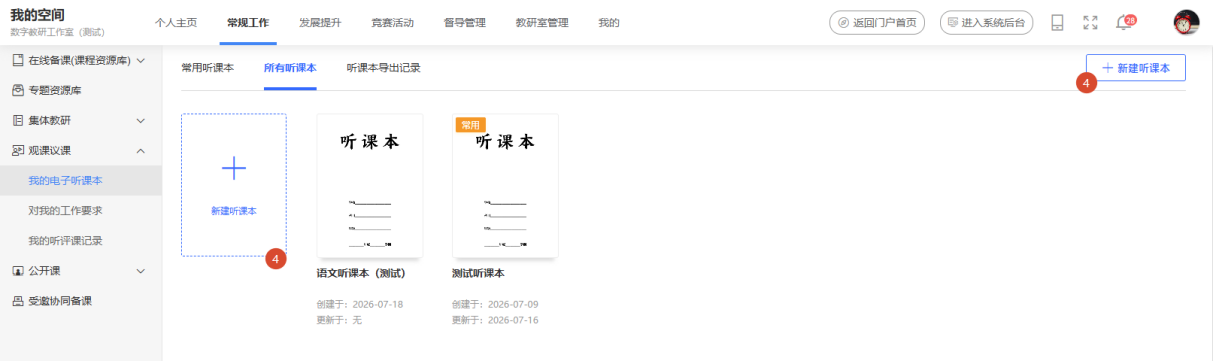Click 创建于：2026-07-09 date text

(x=495, y=304)
